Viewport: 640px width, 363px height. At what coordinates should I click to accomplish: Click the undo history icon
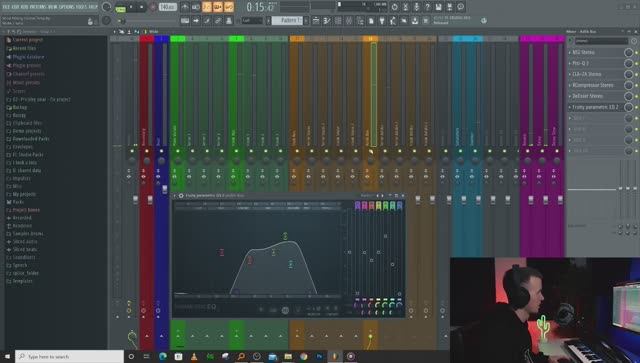coord(394,7)
